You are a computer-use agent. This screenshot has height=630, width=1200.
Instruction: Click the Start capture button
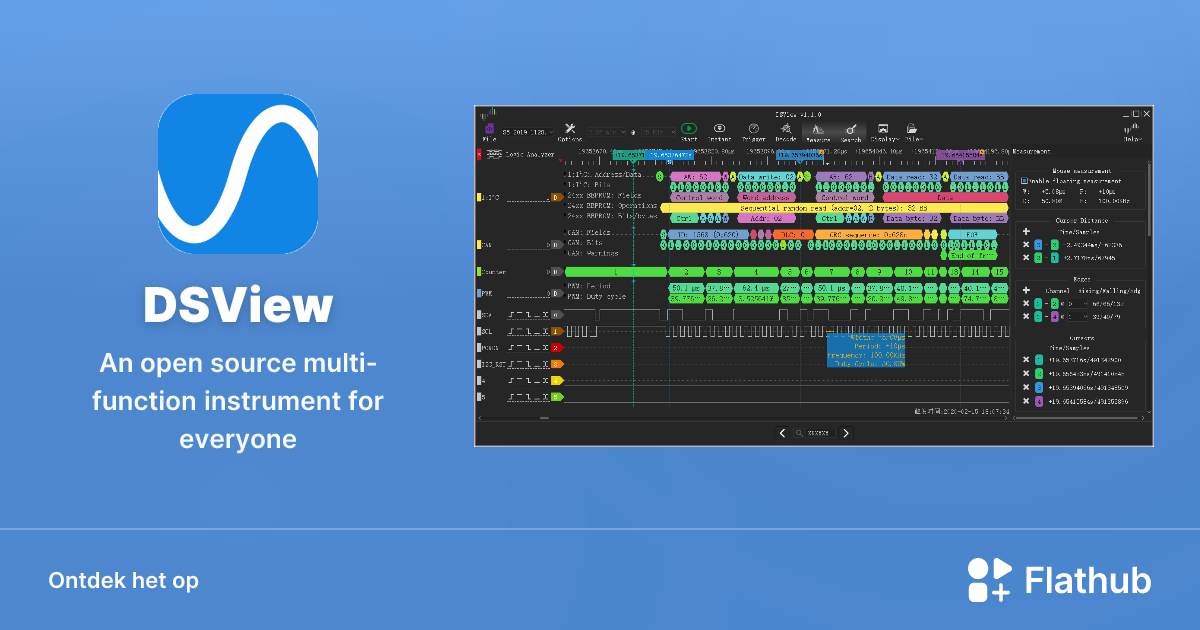(x=689, y=131)
